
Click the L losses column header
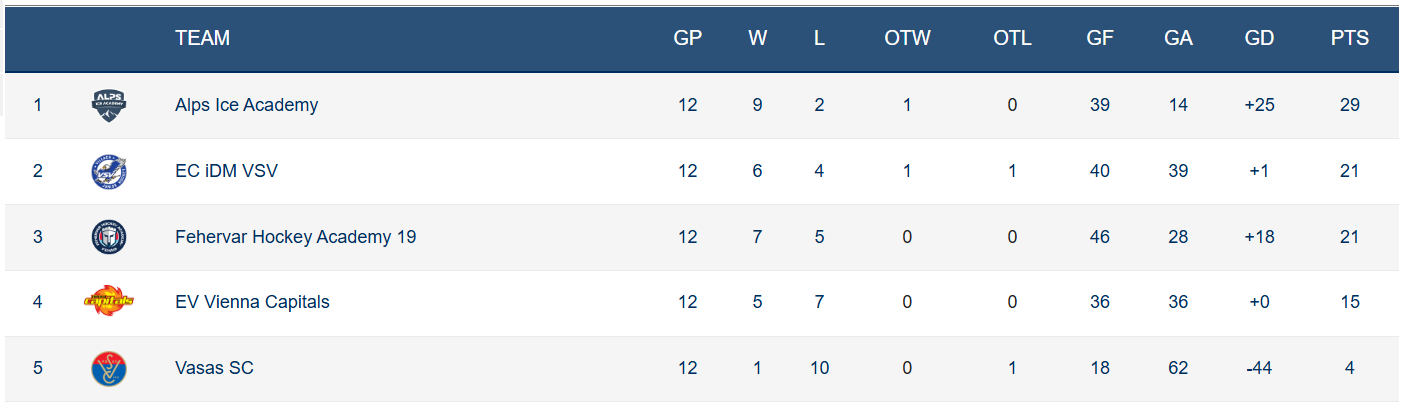[819, 39]
